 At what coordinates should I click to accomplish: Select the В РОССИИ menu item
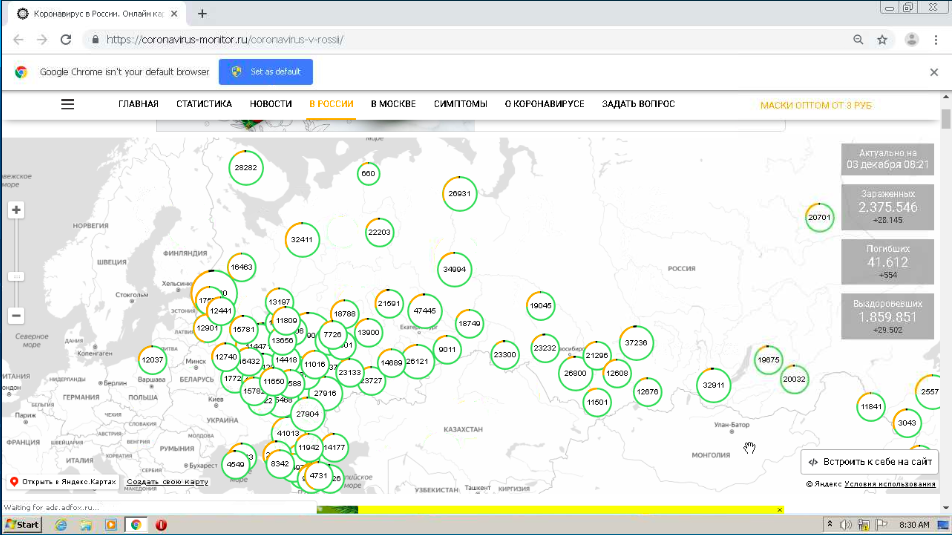(x=332, y=104)
